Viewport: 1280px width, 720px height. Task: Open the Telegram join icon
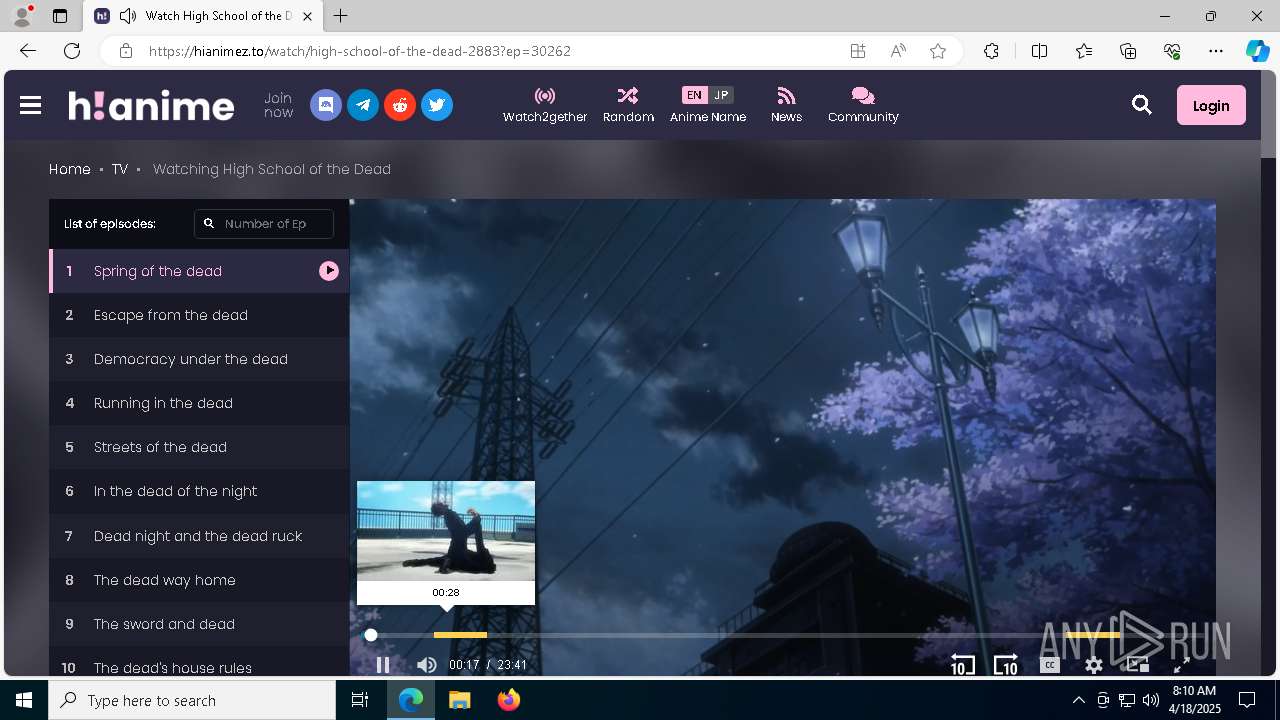point(363,105)
